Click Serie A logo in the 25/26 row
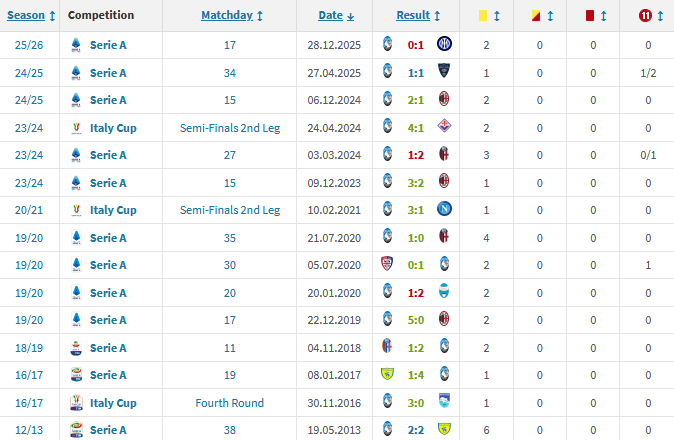Viewport: 674px width, 440px height. pyautogui.click(x=76, y=45)
